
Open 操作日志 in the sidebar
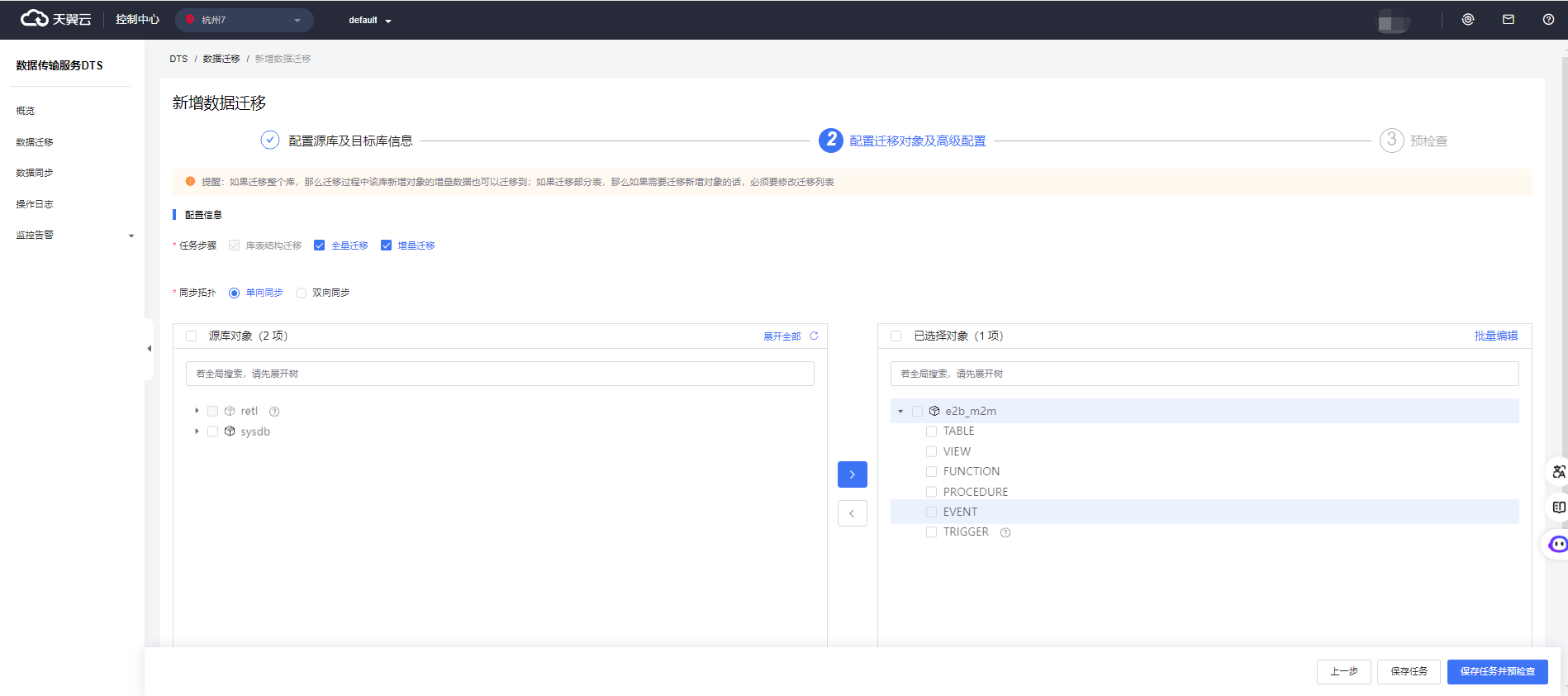(x=35, y=204)
